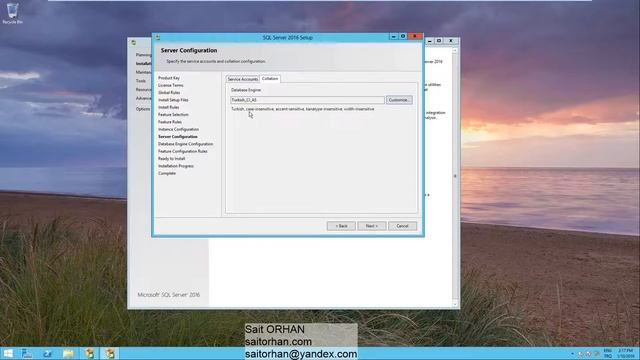Open Tools in the Installation Center window
Viewport: 640px width, 360px height.
tap(141, 81)
